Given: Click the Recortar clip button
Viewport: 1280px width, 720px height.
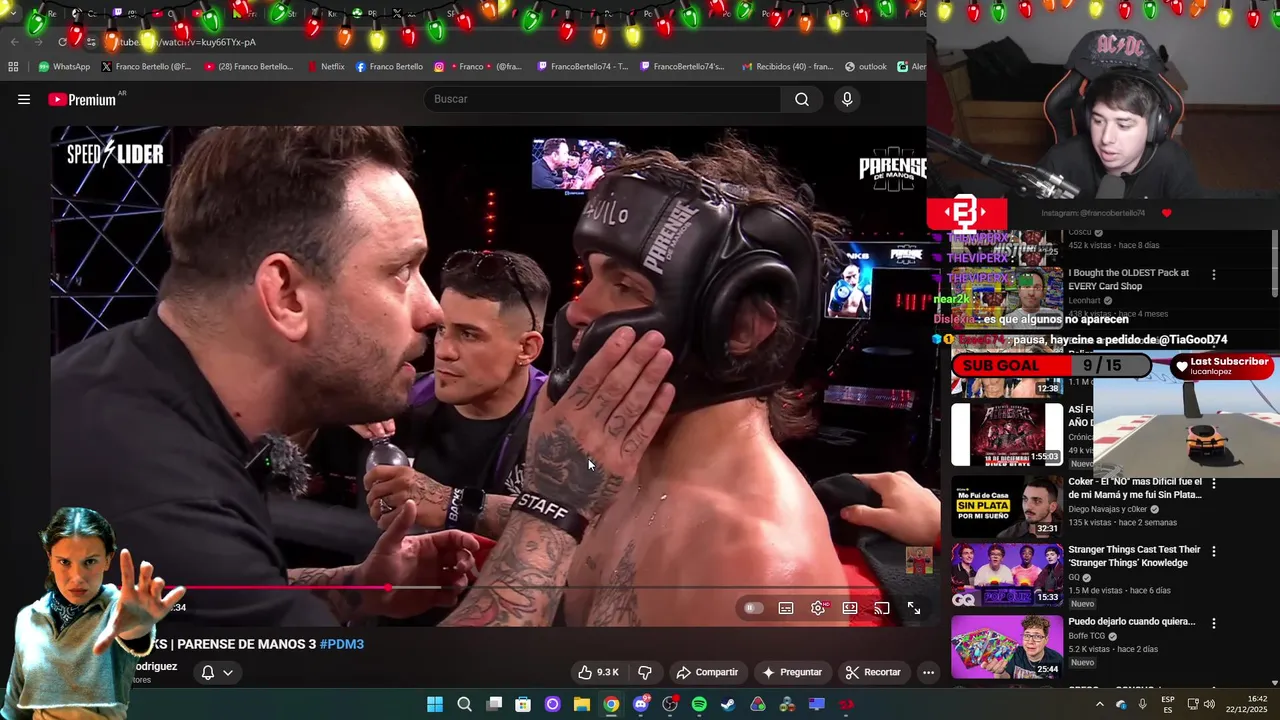Looking at the screenshot, I should 873,672.
